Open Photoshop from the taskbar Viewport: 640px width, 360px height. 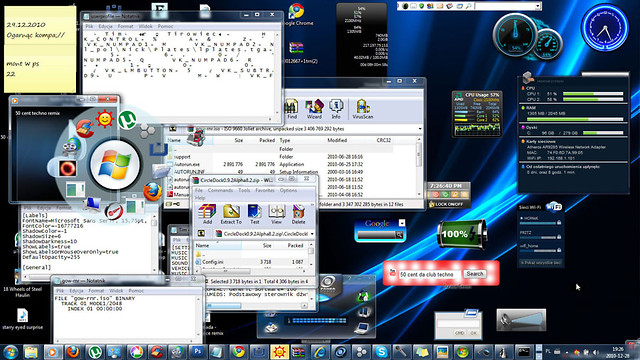pyautogui.click(x=198, y=351)
